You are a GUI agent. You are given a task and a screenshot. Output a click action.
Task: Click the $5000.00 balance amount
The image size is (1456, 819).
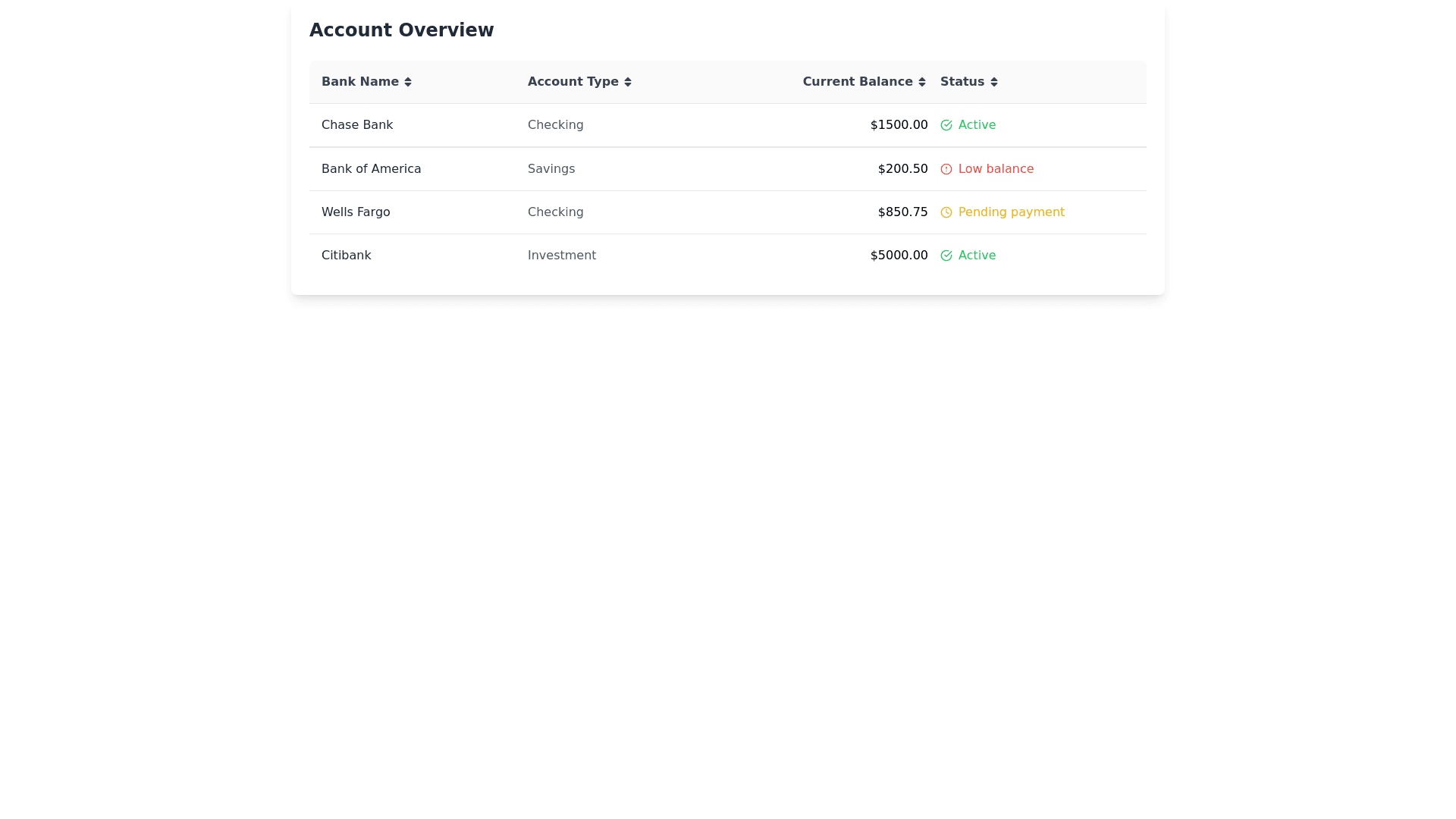pos(899,256)
